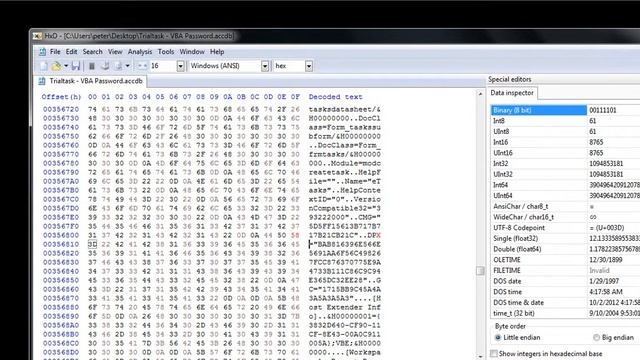Click the bytes-per-row width icon
Viewport: 640px width, 360px height.
point(142,66)
